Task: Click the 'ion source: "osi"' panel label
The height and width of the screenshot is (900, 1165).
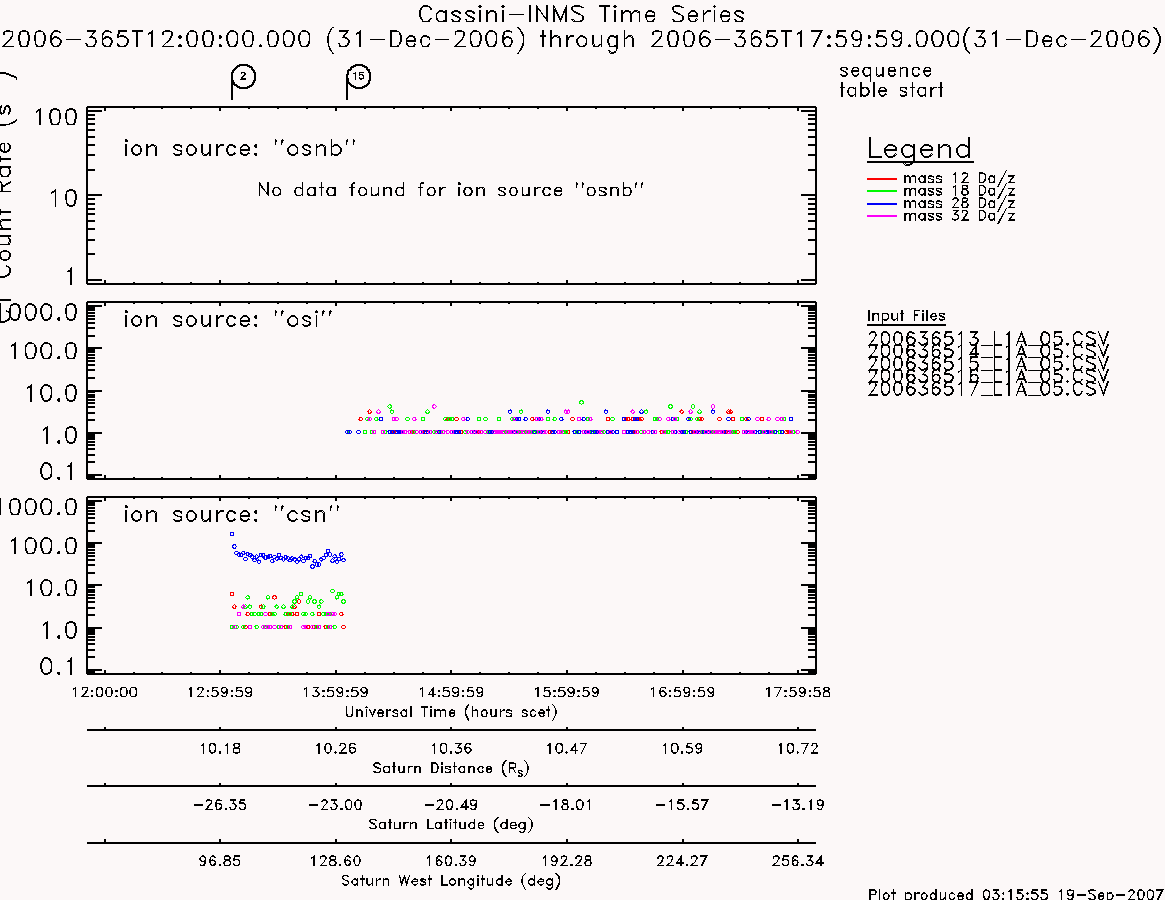Action: coord(227,320)
